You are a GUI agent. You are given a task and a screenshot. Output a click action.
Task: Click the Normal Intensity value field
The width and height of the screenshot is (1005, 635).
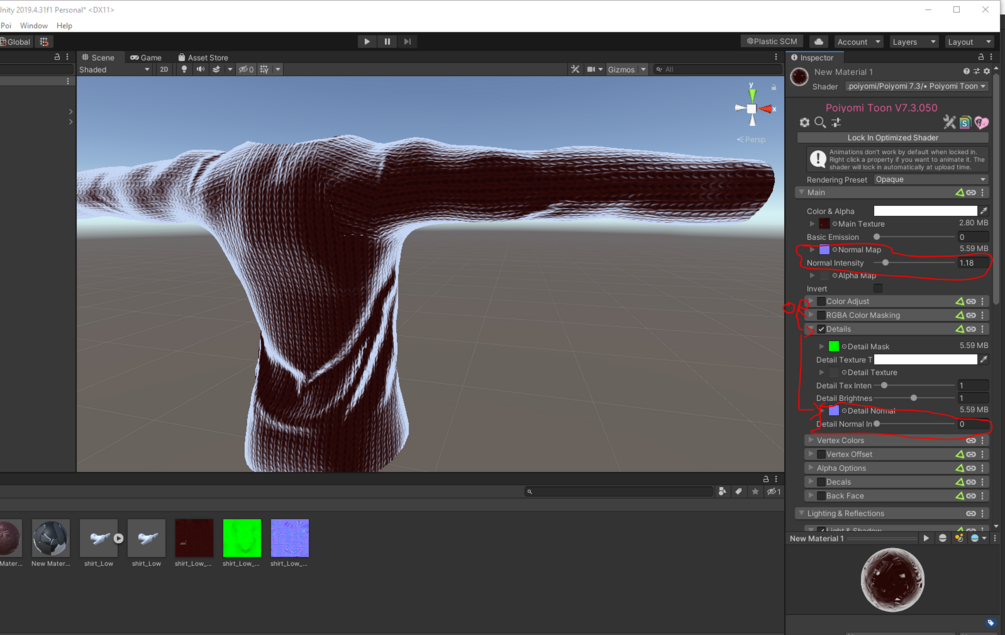[x=972, y=263]
